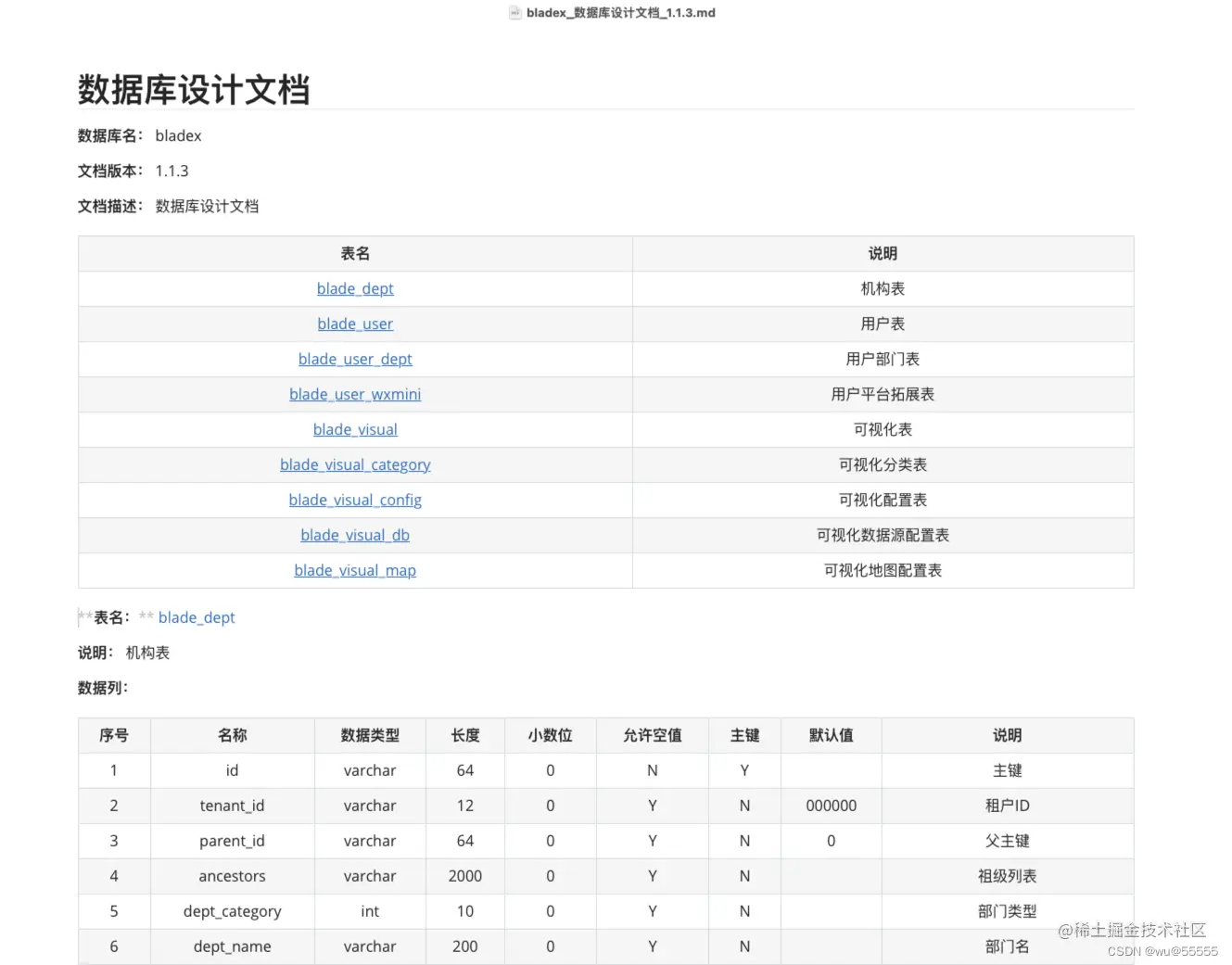
Task: Select the tenant_id name cell
Action: [232, 806]
